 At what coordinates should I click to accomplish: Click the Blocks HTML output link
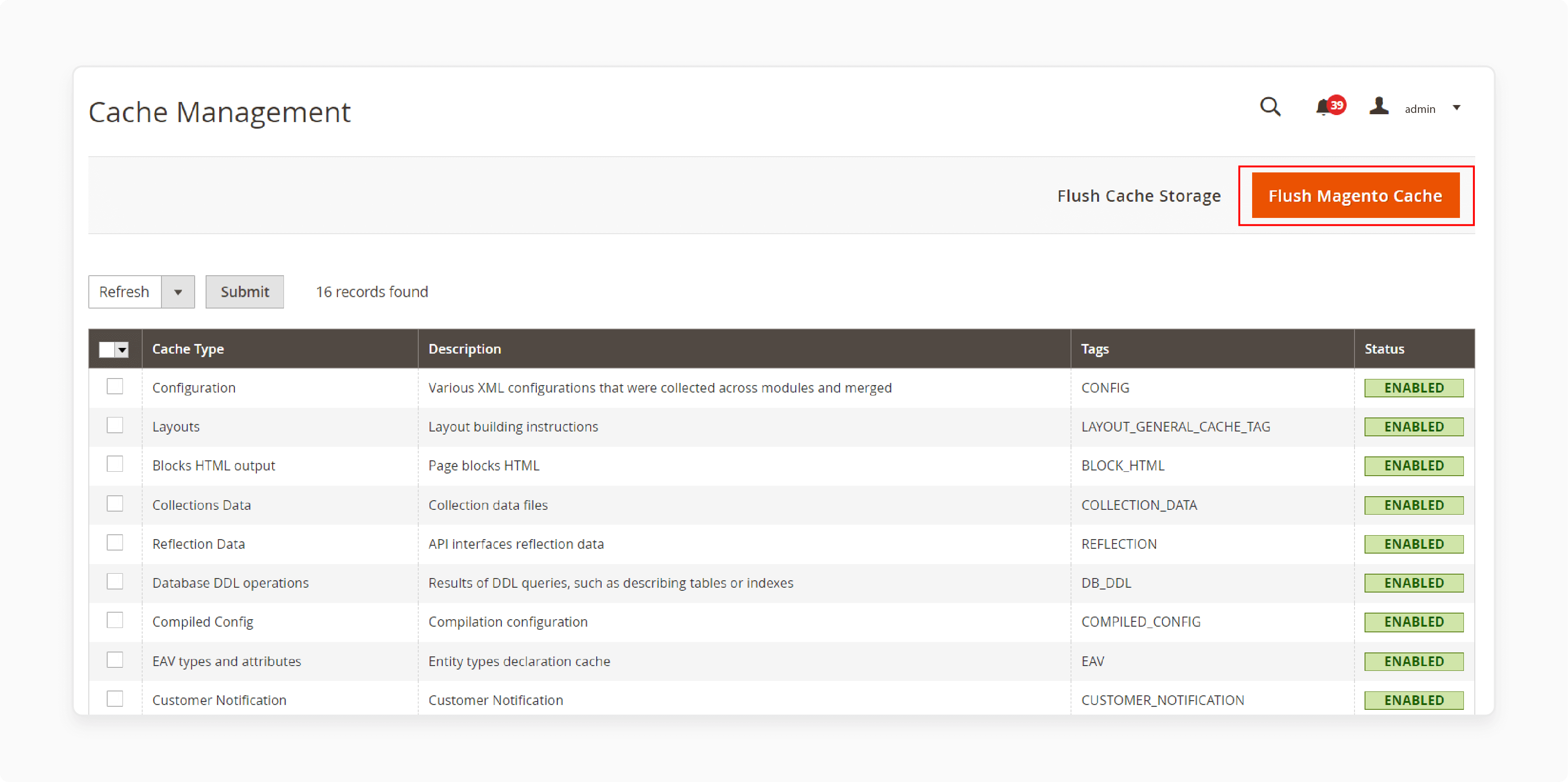(213, 466)
